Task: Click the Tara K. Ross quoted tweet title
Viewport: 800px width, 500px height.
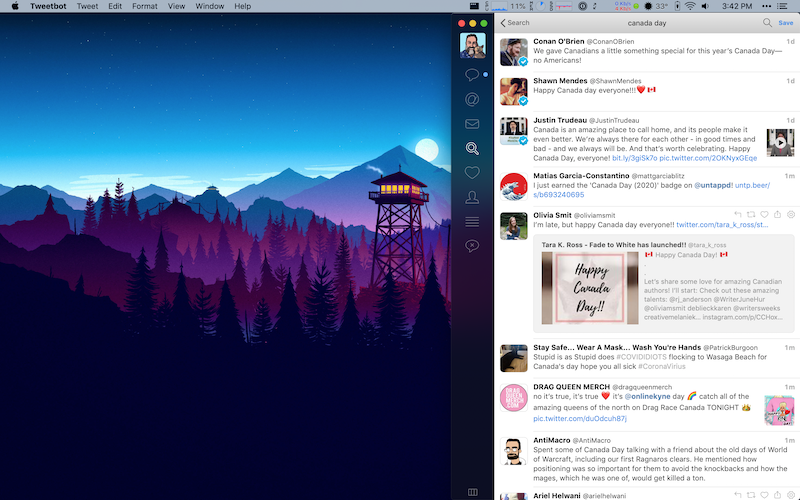Action: [x=614, y=245]
